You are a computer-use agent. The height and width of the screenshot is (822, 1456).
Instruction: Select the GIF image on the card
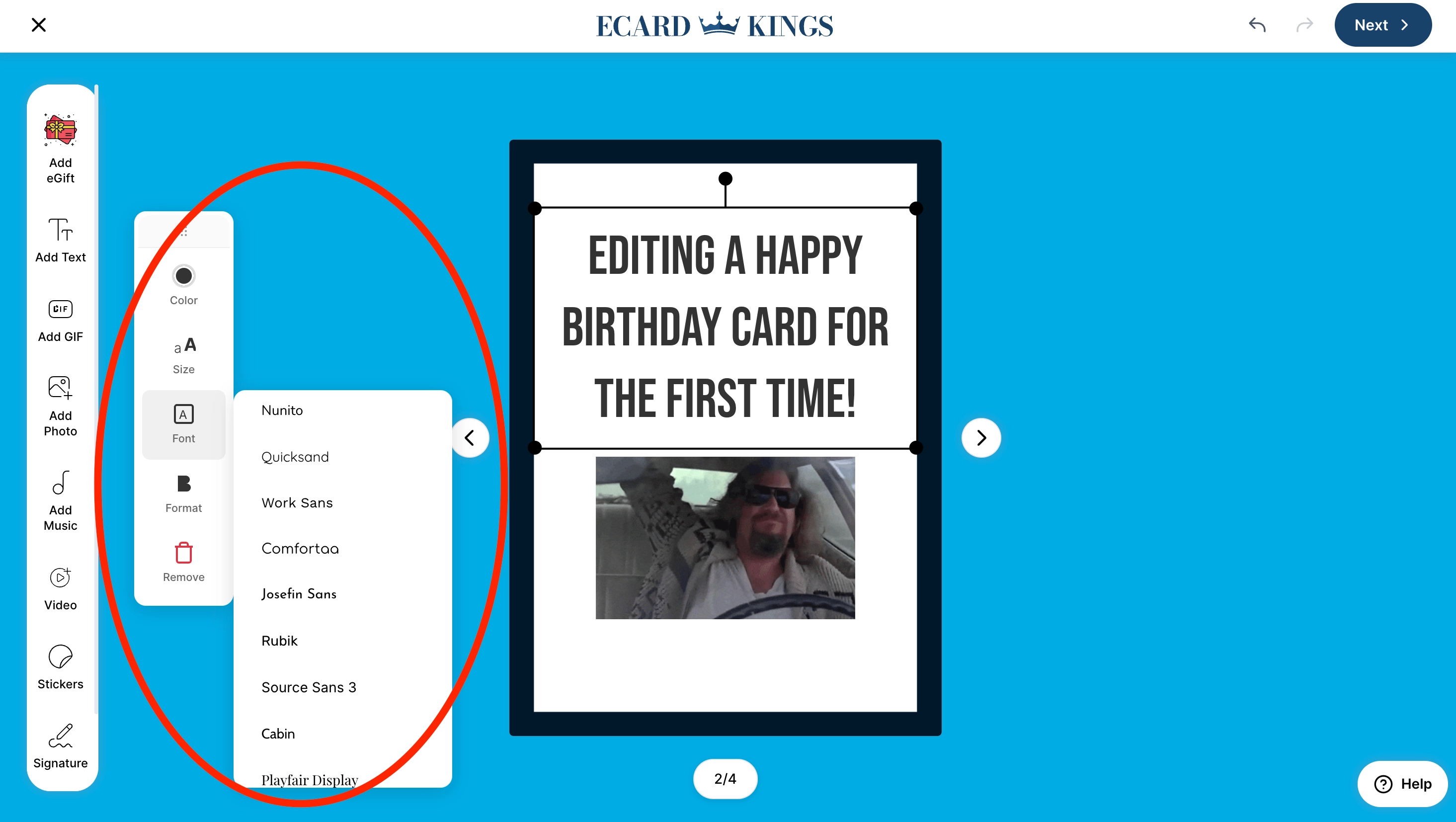[725, 538]
